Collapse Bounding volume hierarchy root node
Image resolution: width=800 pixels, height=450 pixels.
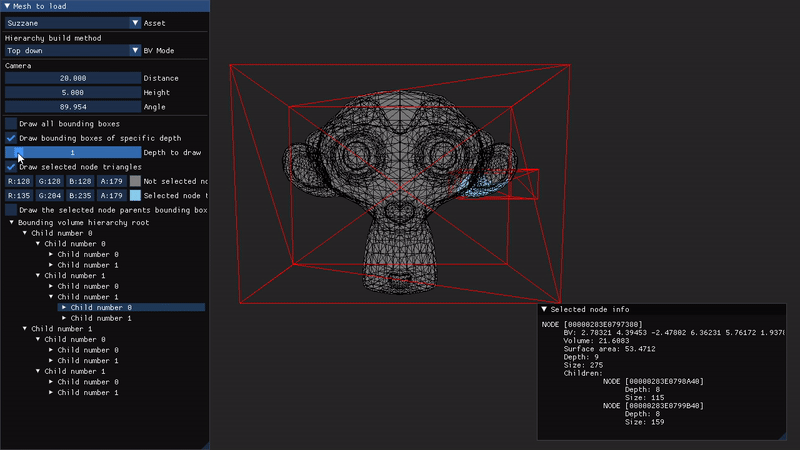(11, 222)
